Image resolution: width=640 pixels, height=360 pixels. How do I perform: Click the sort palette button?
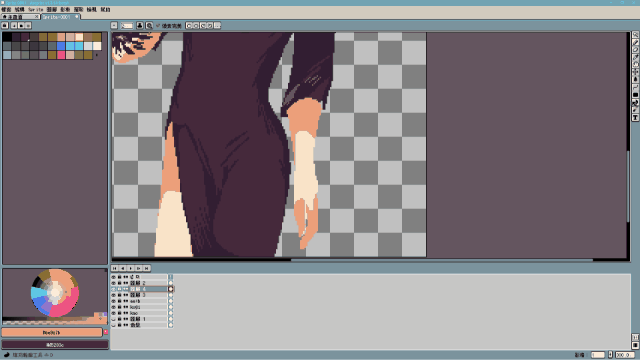[13, 25]
